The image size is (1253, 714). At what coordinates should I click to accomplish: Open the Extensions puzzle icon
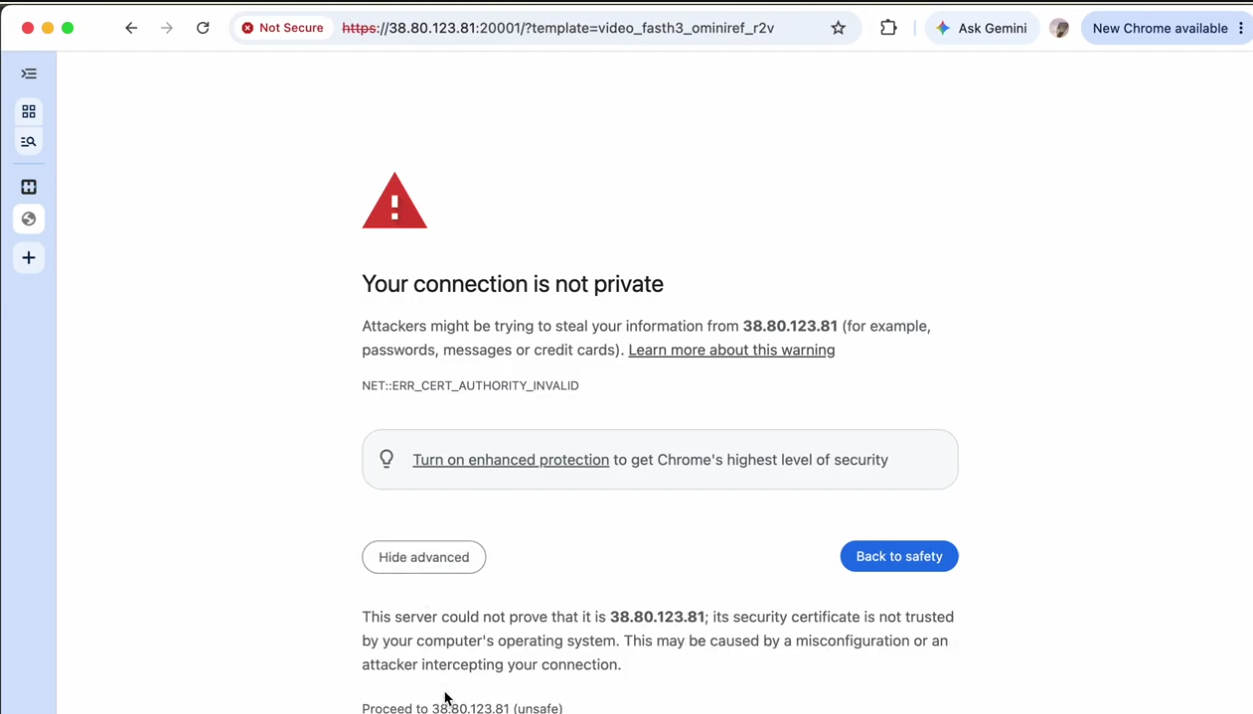point(888,28)
